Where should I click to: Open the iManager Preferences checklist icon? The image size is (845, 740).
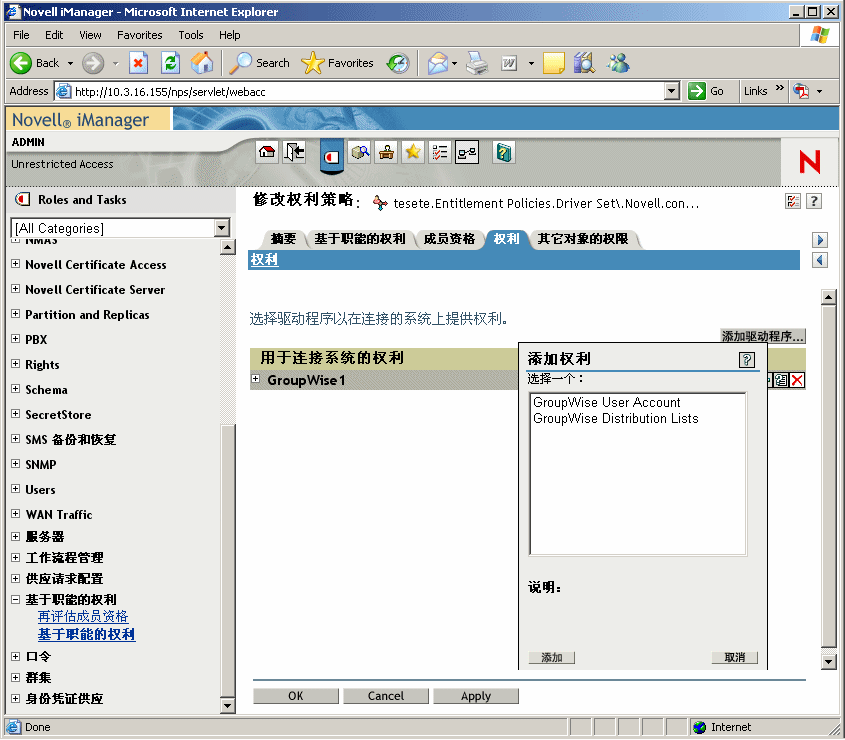[x=440, y=153]
